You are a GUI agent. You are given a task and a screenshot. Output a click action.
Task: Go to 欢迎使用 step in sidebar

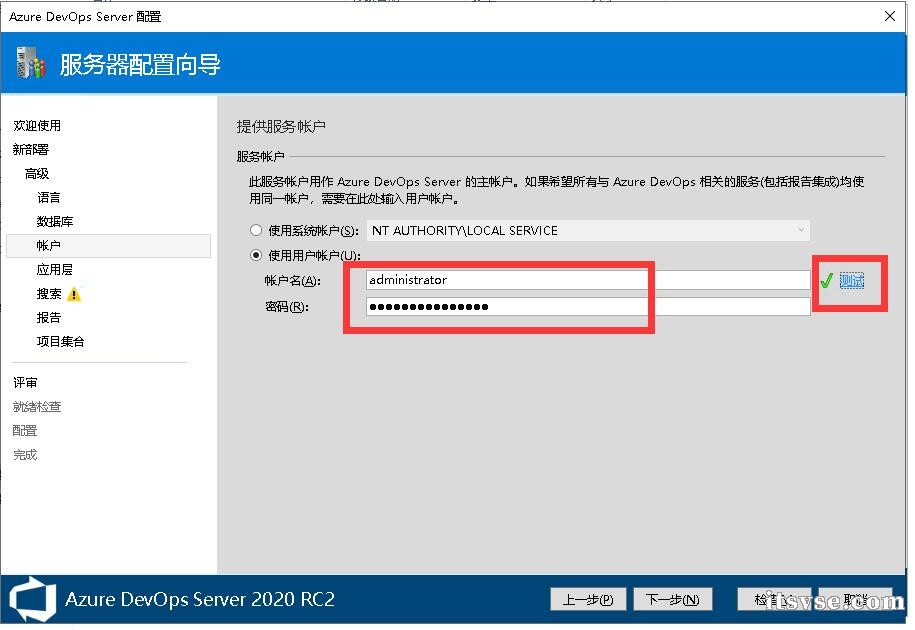(37, 125)
